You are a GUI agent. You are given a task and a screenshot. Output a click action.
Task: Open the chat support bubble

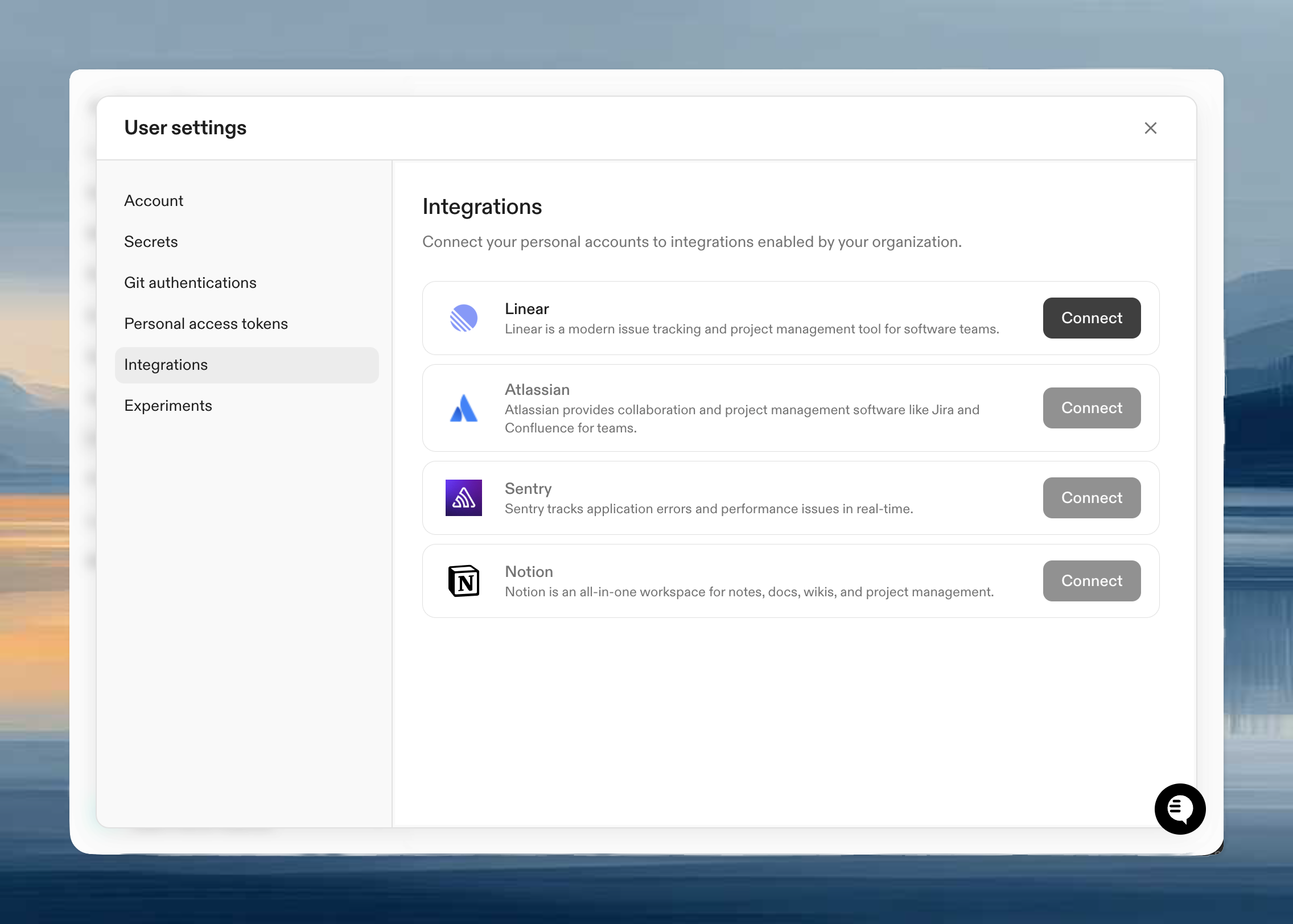1179,809
